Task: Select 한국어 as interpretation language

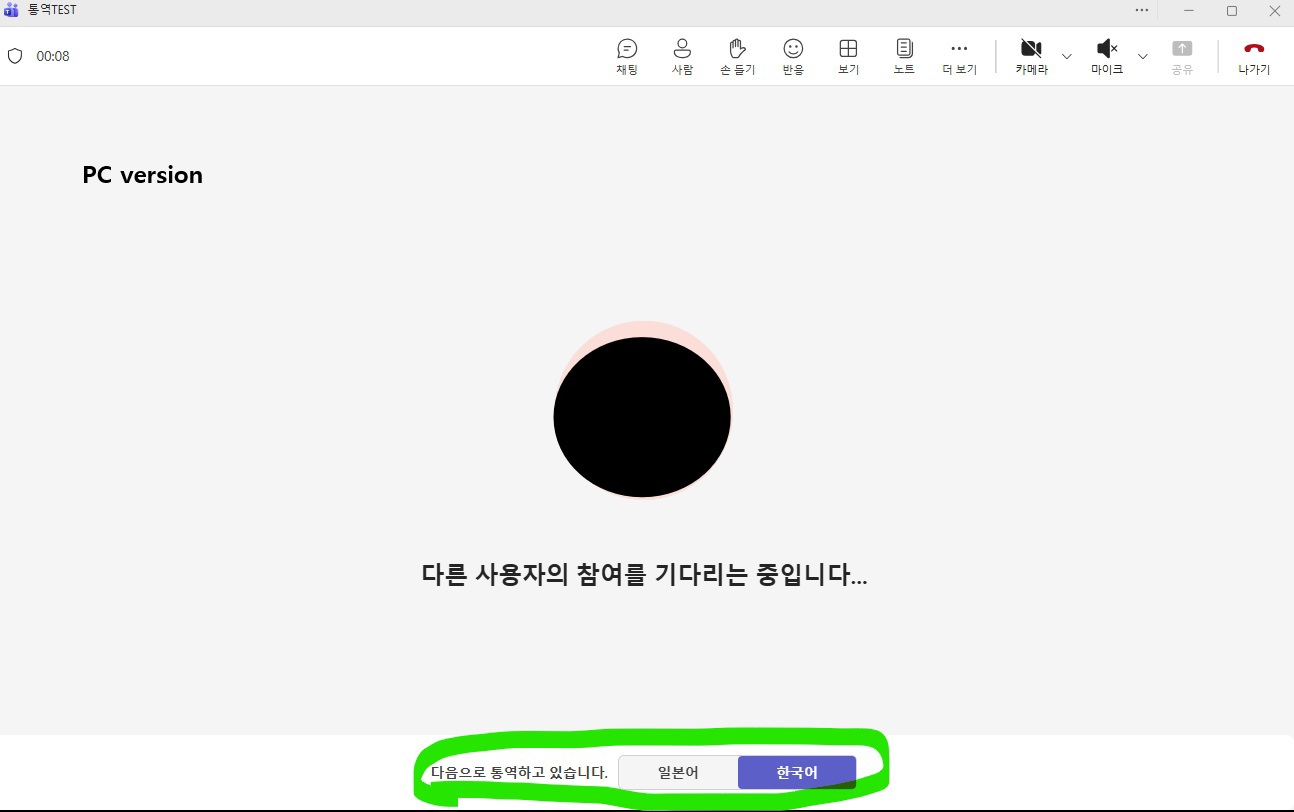Action: [797, 772]
